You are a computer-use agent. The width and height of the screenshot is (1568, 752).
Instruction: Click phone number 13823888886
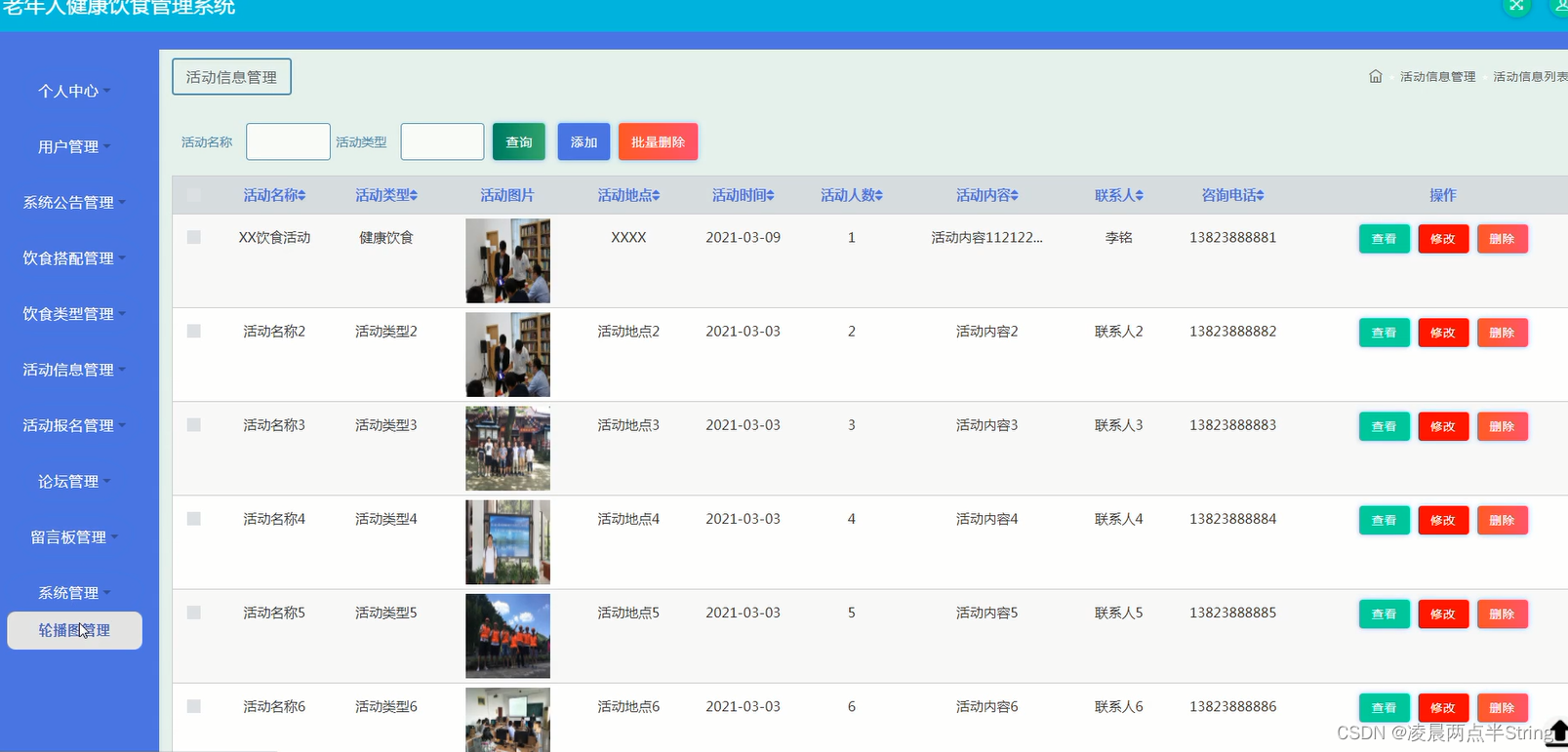pyautogui.click(x=1232, y=706)
